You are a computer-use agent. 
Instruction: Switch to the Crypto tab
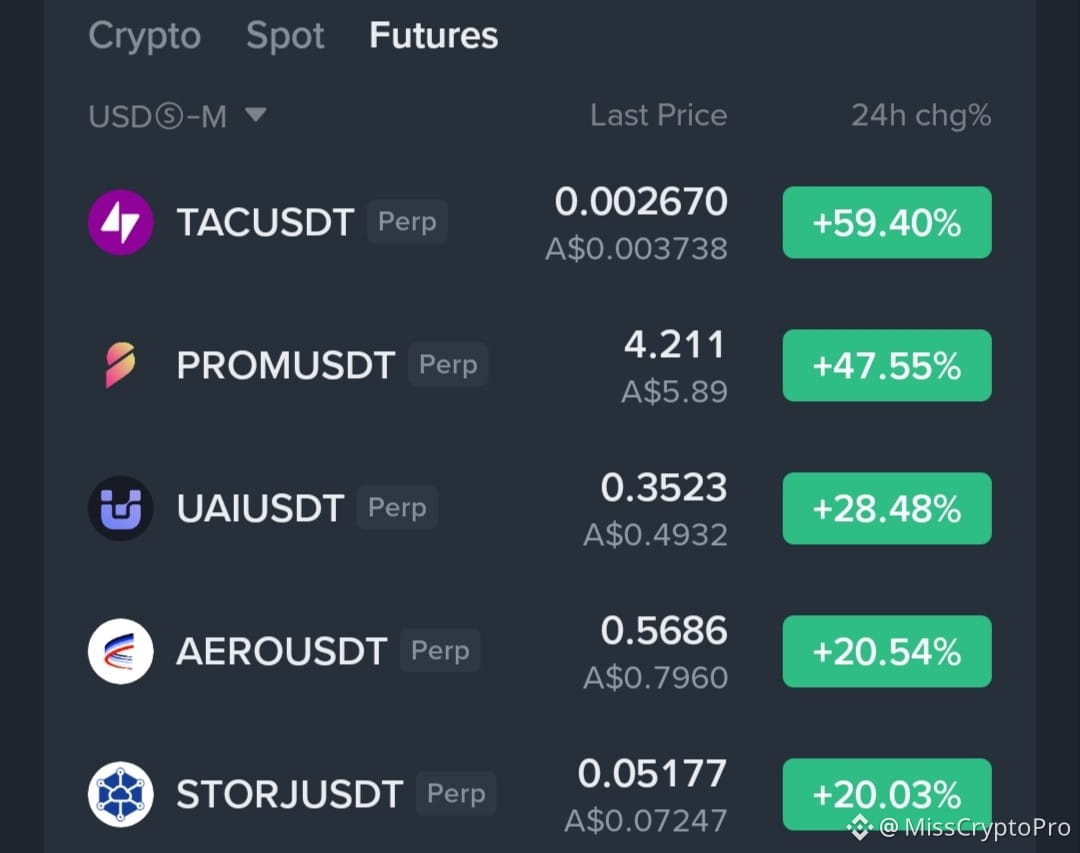145,35
